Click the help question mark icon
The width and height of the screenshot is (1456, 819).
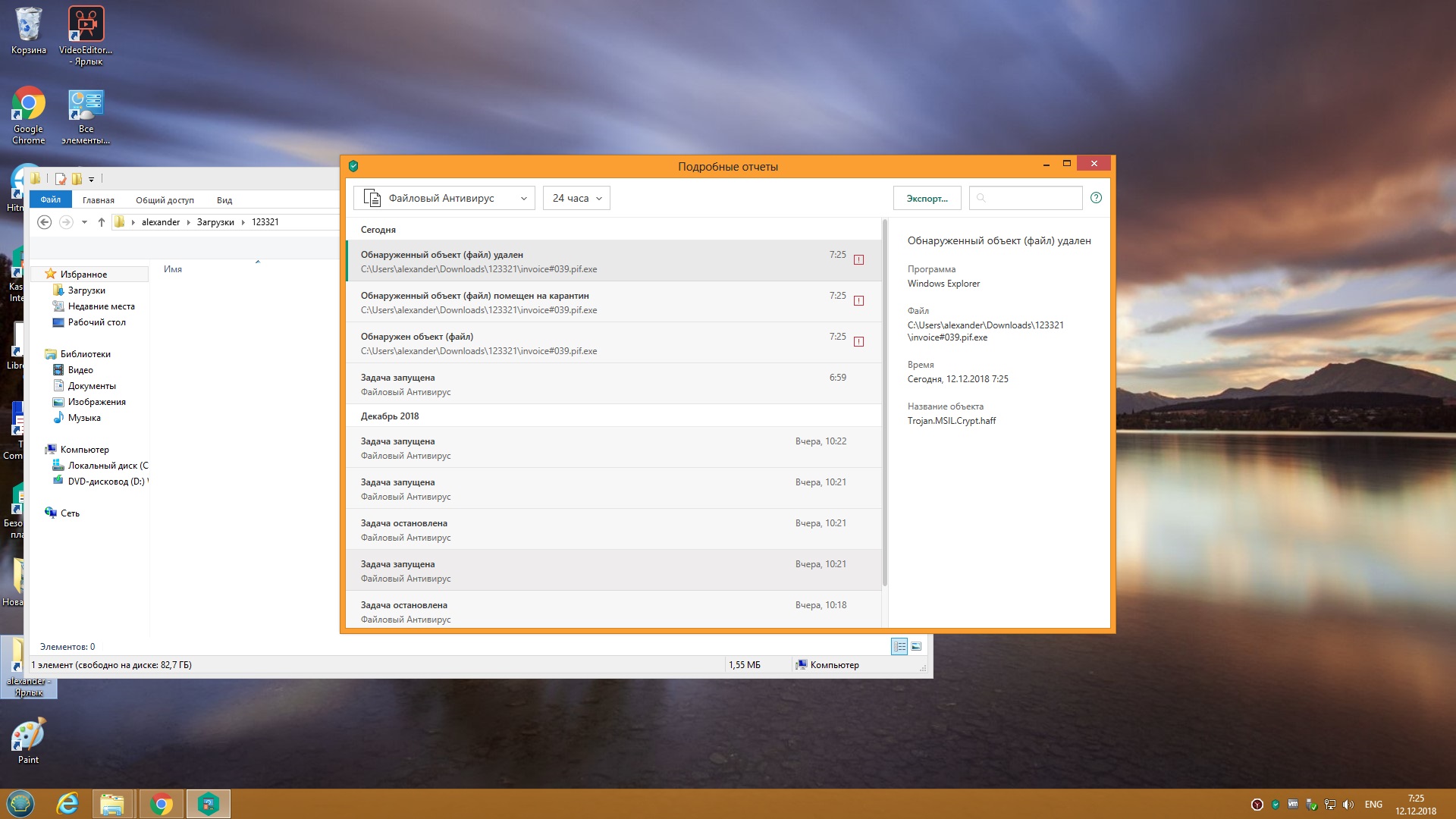1096,198
